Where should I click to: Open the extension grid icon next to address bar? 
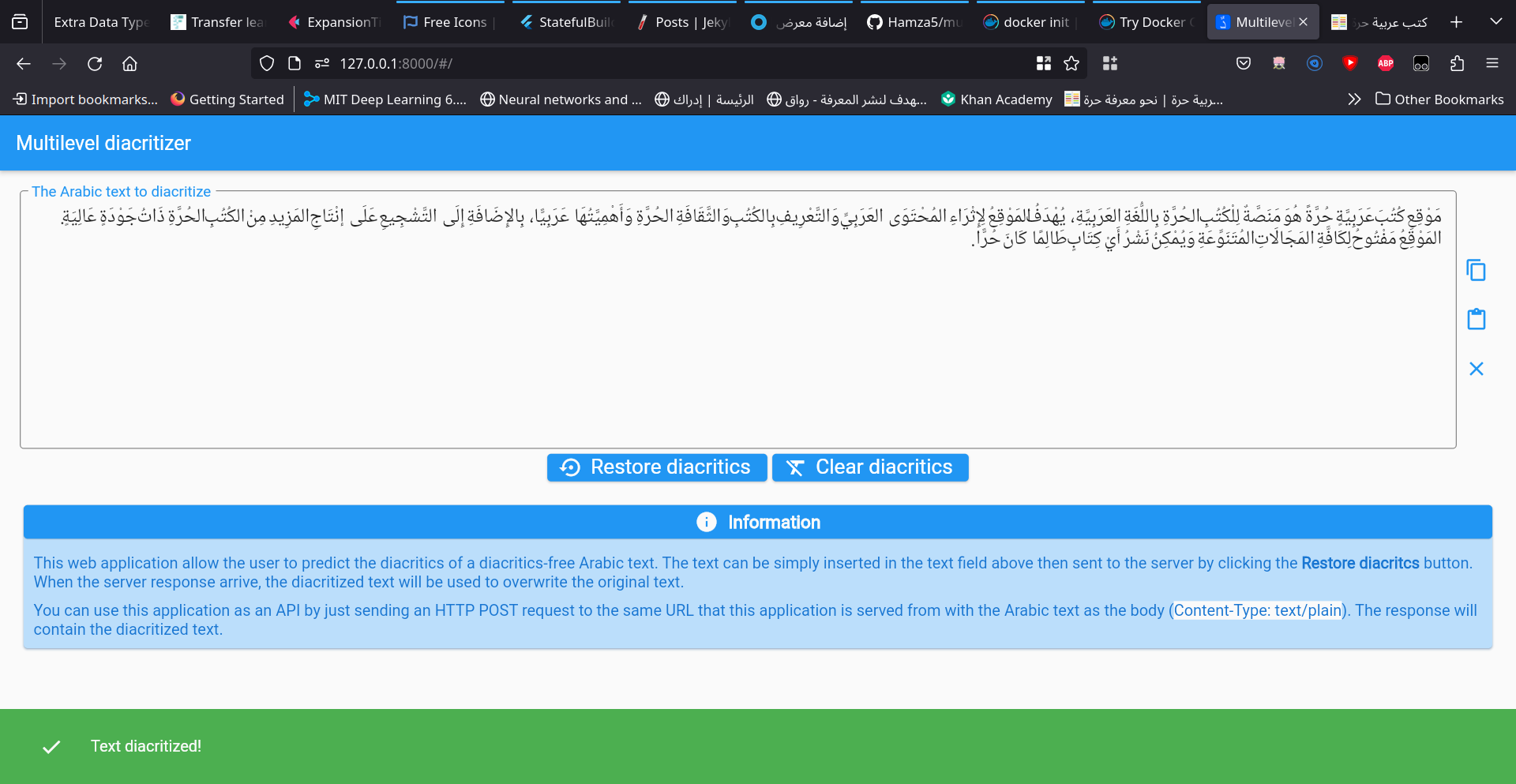point(1110,64)
